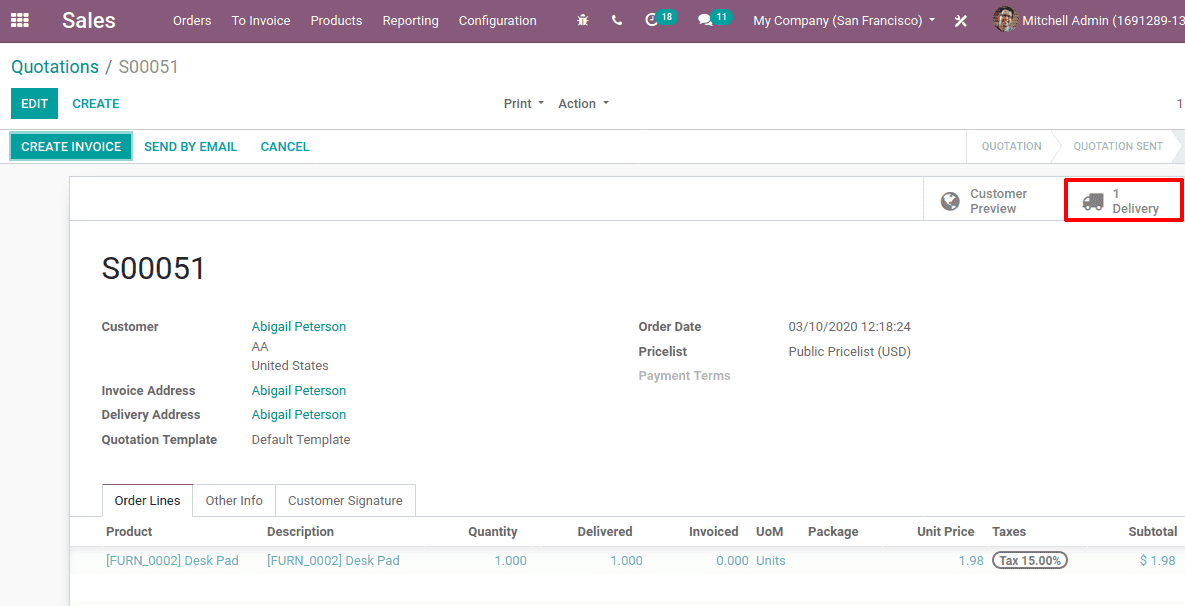This screenshot has width=1185, height=606.
Task: Click the QUOTATION status stage
Action: (1011, 147)
